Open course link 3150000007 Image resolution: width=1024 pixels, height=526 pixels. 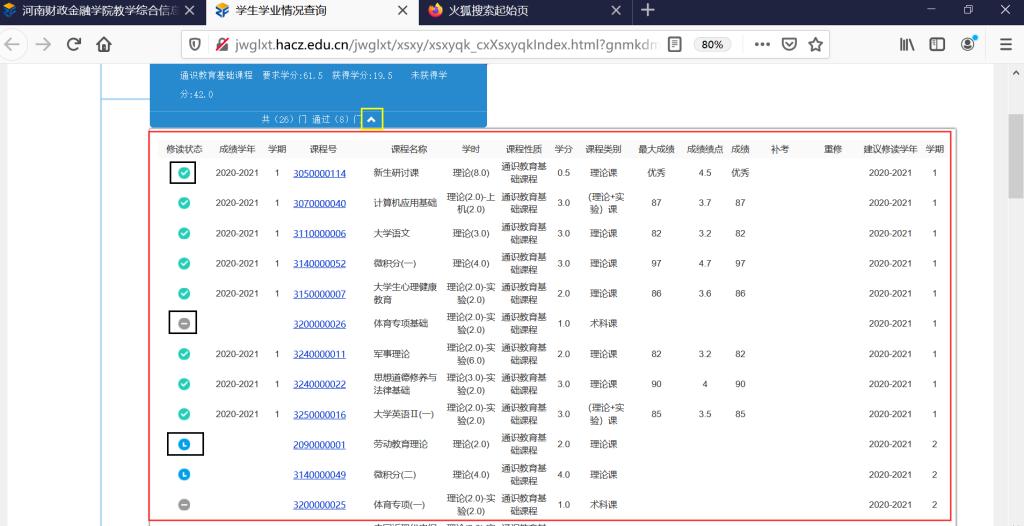pos(319,294)
